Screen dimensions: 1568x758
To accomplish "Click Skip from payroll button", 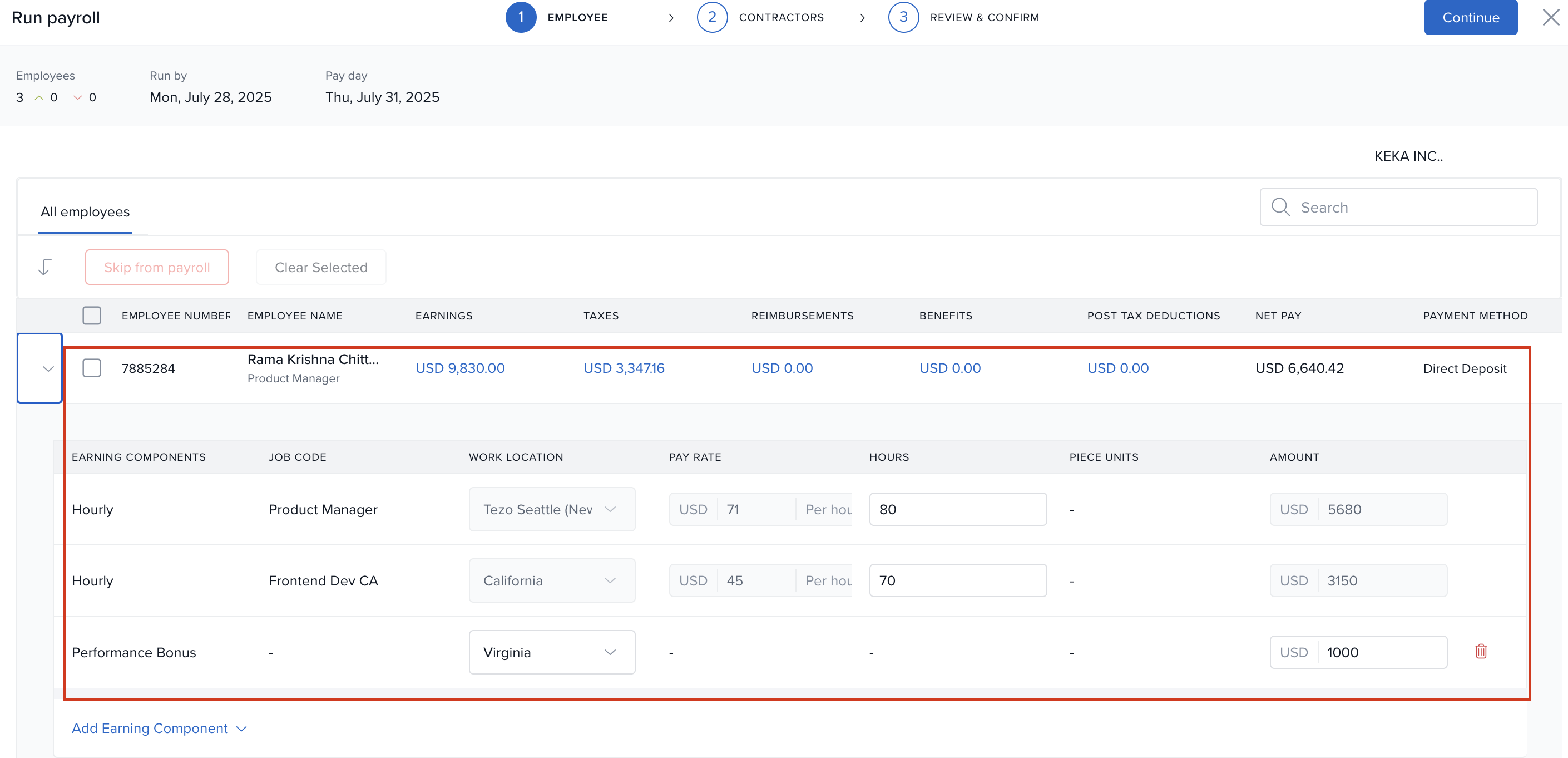I will click(x=156, y=267).
